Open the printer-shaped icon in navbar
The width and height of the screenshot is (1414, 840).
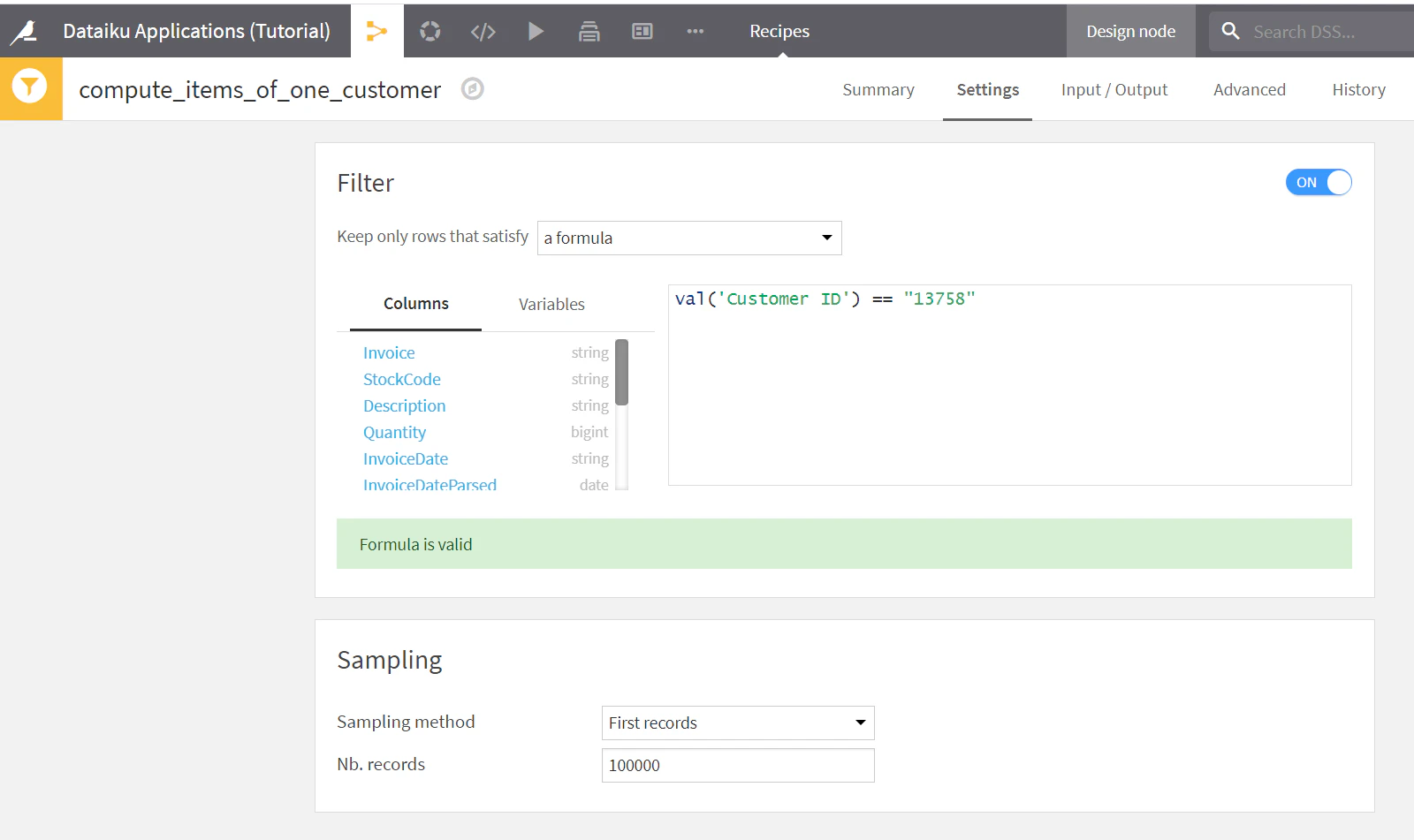[x=589, y=32]
